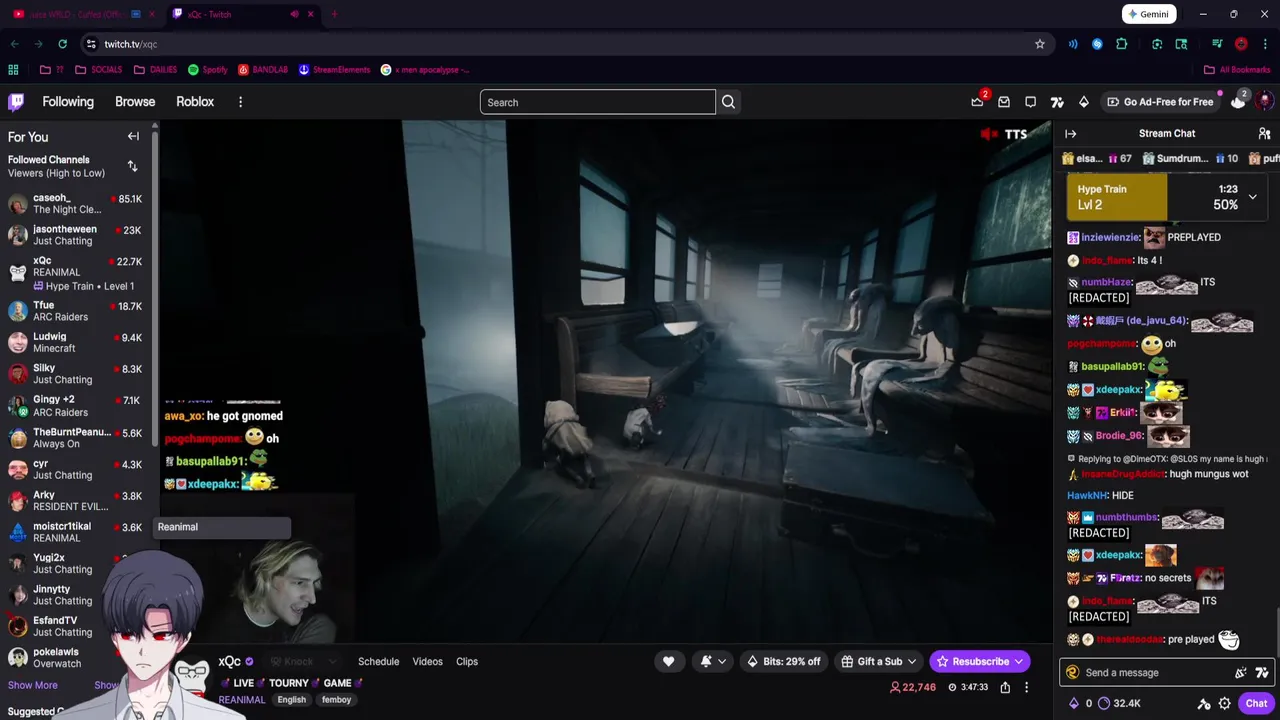1280x720 pixels.
Task: Open the DAILIES bookmark folder
Action: click(155, 70)
